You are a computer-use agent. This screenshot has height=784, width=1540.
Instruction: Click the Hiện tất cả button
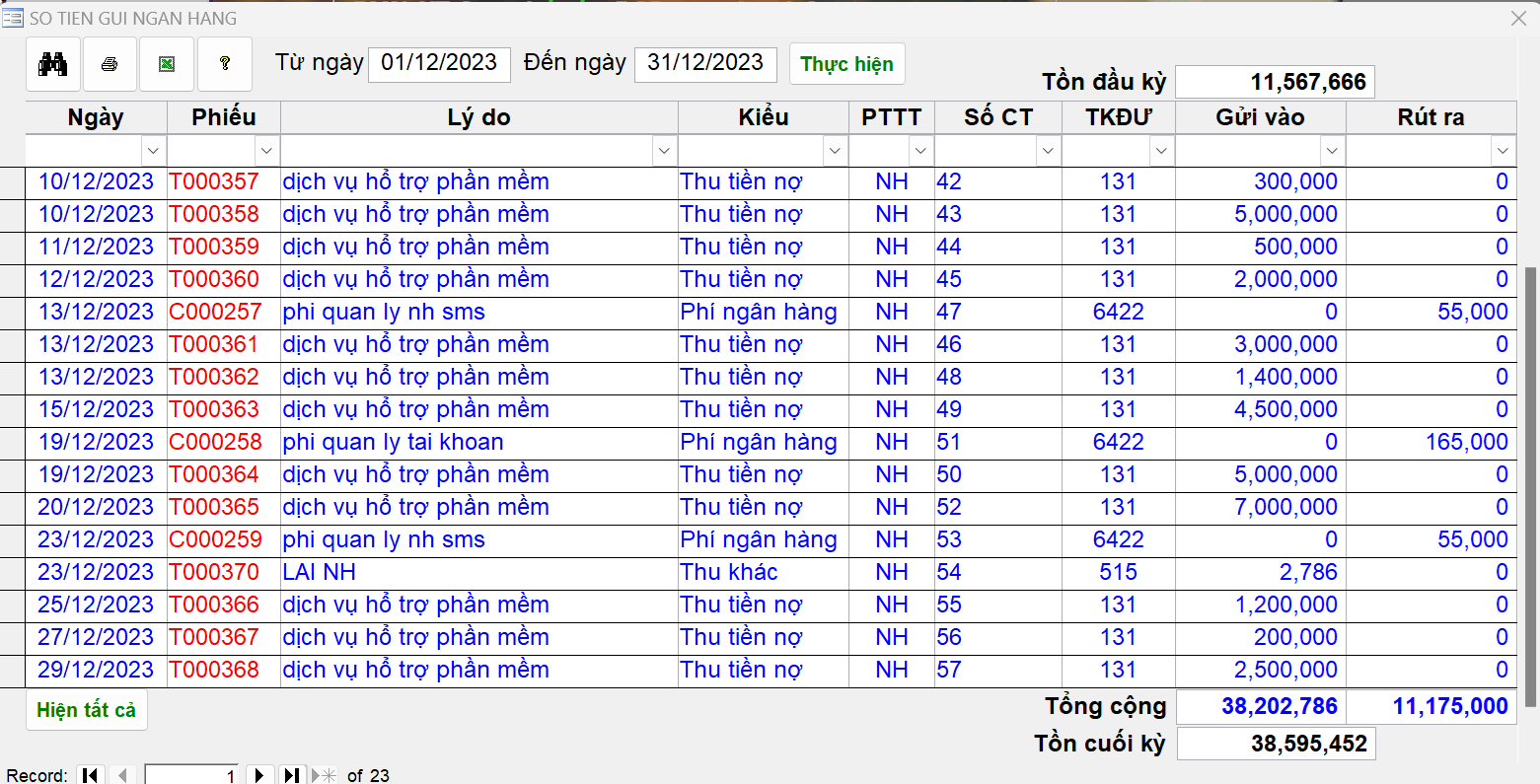(x=87, y=710)
